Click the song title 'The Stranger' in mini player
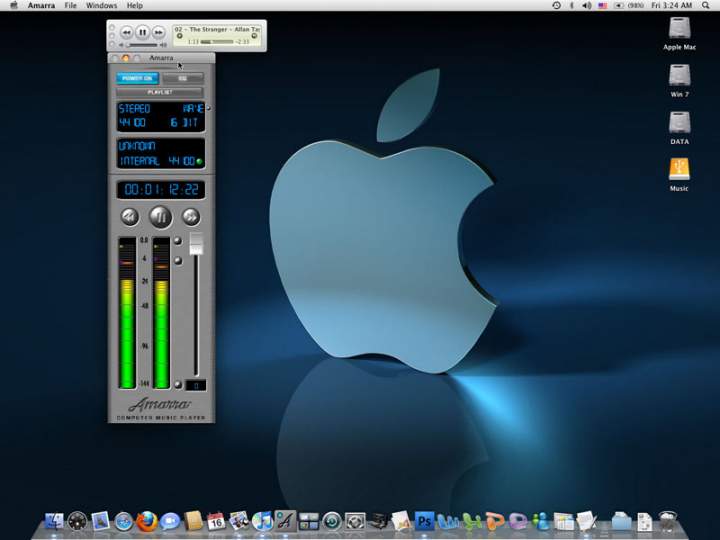720x540 pixels. (208, 29)
